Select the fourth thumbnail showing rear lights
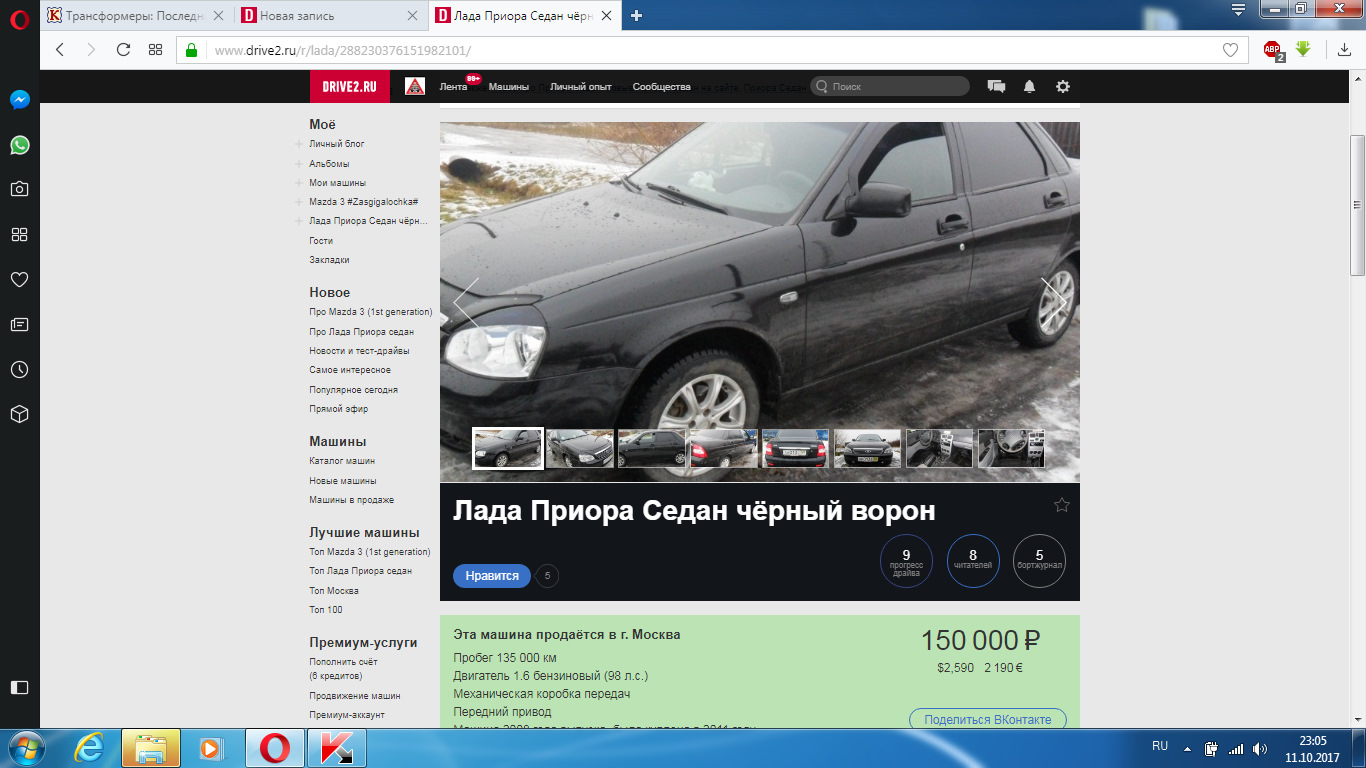The width and height of the screenshot is (1366, 768). coord(724,448)
